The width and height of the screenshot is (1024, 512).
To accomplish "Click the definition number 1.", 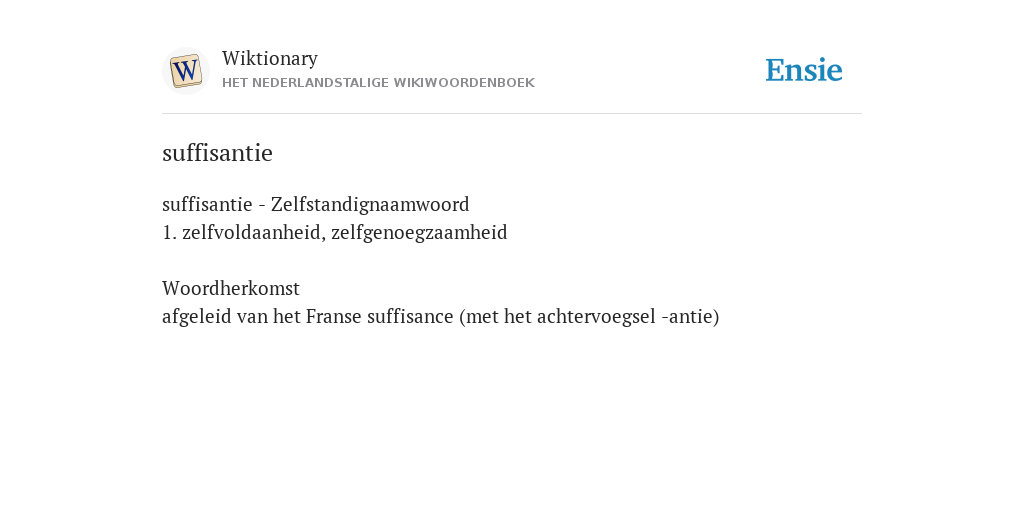I will click(x=169, y=232).
